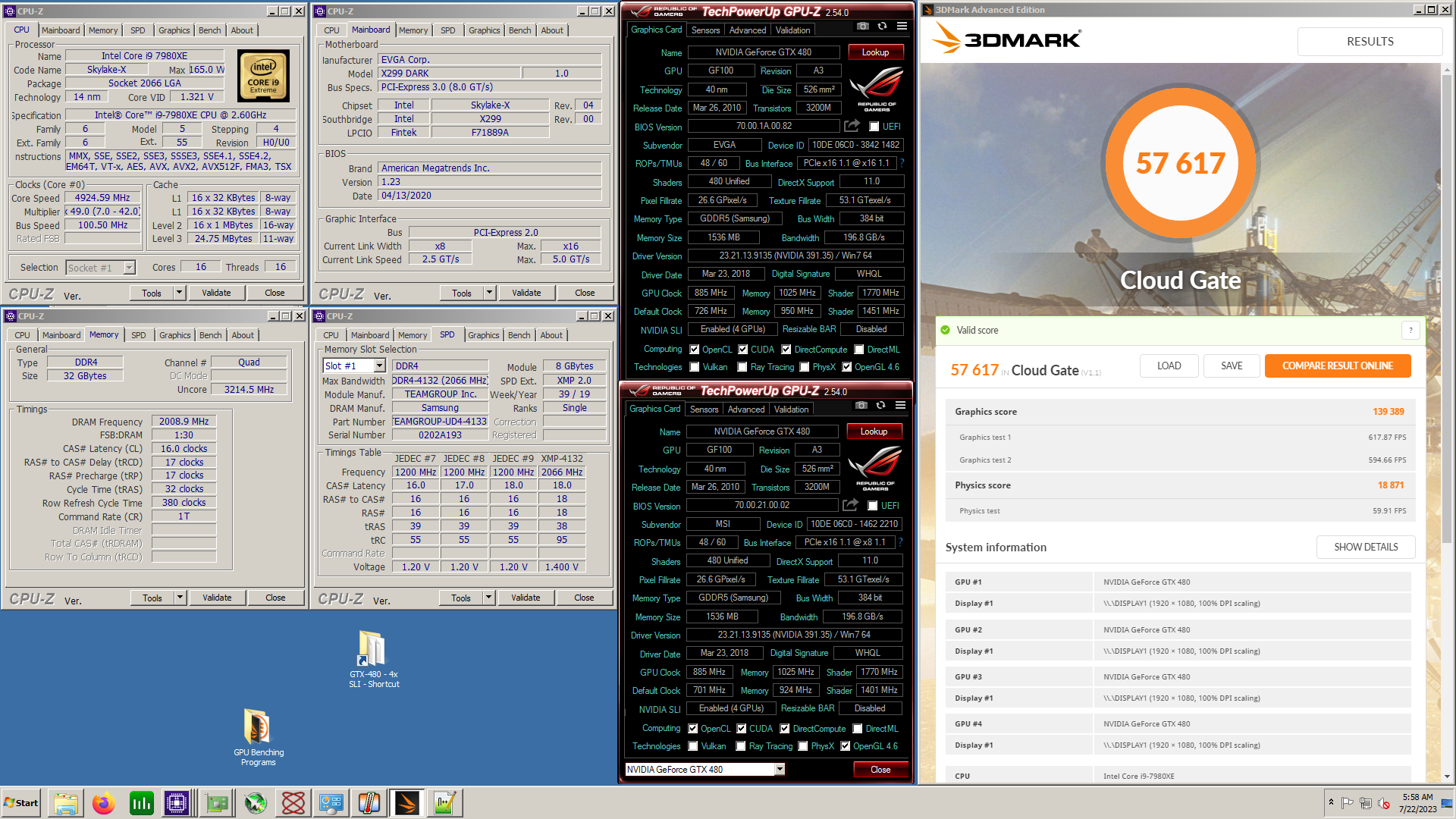The height and width of the screenshot is (819, 1456).
Task: Click the SAVE button in 3DMark
Action: coord(1232,366)
